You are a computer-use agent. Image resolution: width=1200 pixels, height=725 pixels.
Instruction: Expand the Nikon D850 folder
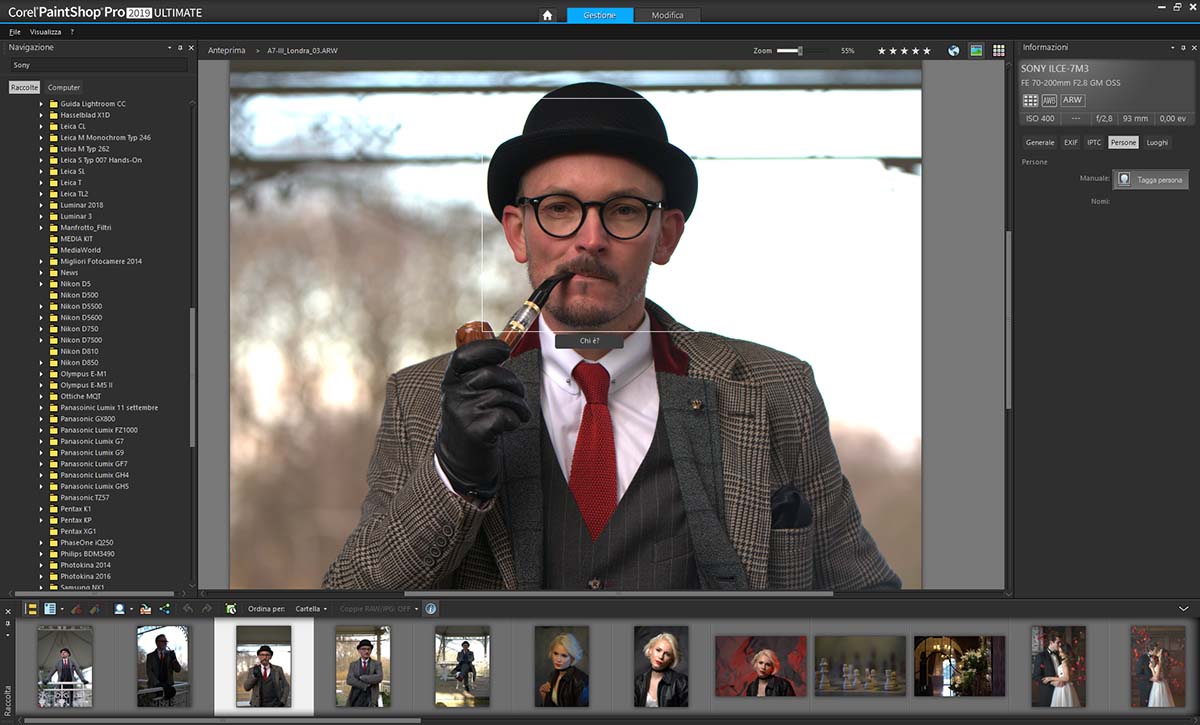click(x=42, y=362)
